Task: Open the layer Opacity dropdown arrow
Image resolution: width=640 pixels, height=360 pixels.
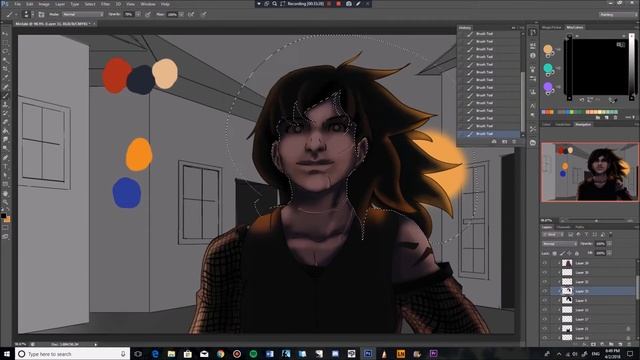Action: pyautogui.click(x=609, y=244)
